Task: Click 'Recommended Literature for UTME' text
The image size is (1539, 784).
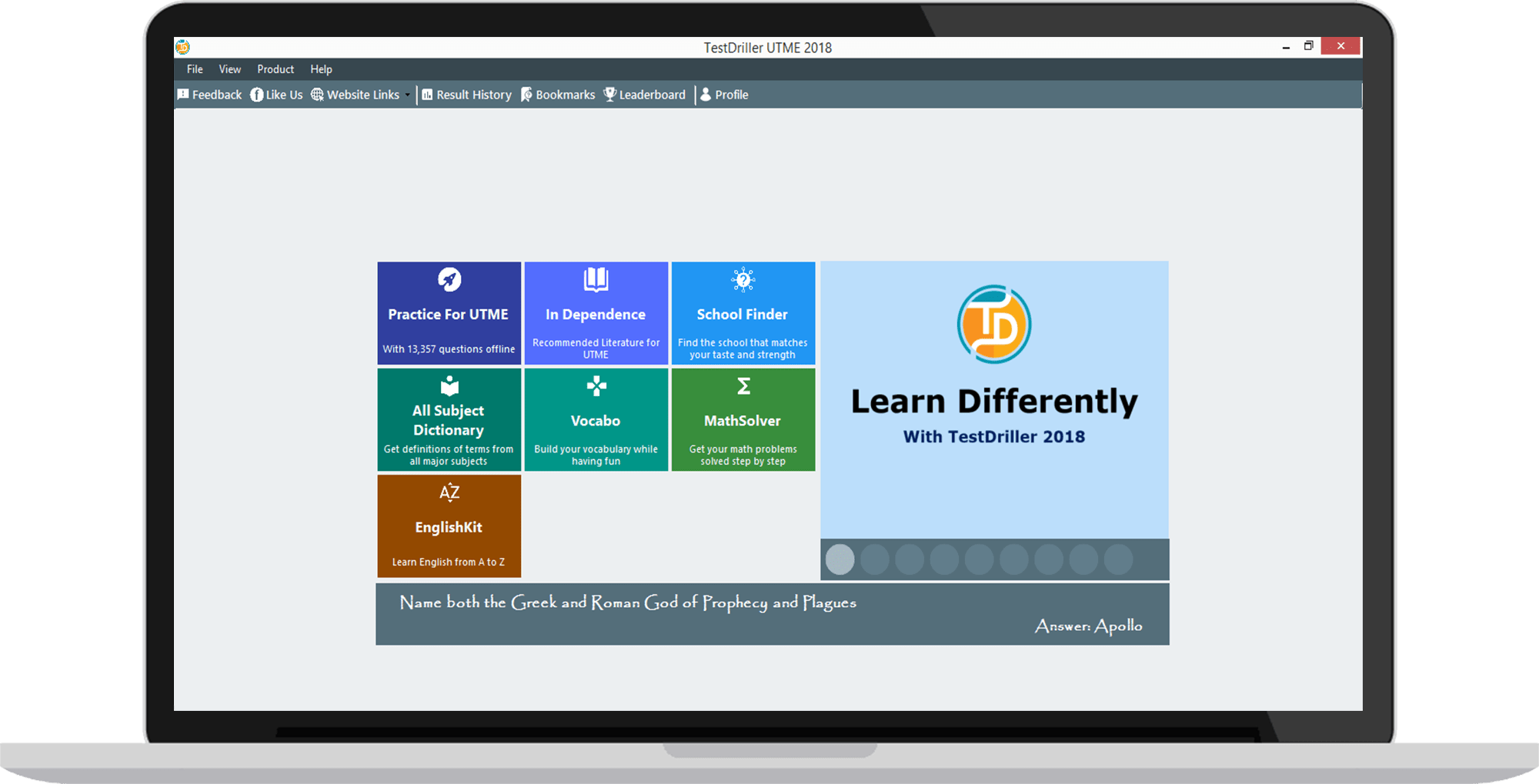Action: point(596,349)
